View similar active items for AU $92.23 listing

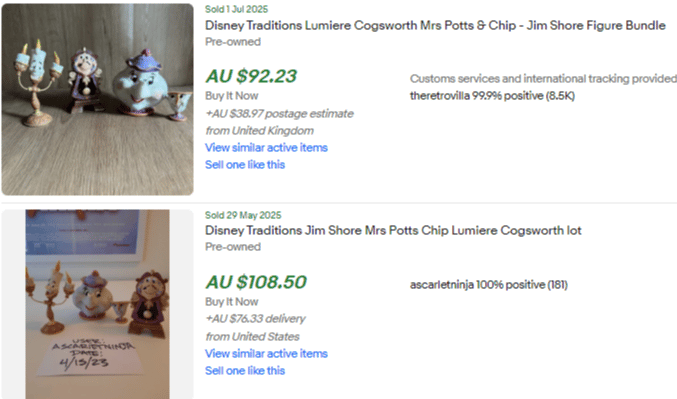[x=266, y=148]
